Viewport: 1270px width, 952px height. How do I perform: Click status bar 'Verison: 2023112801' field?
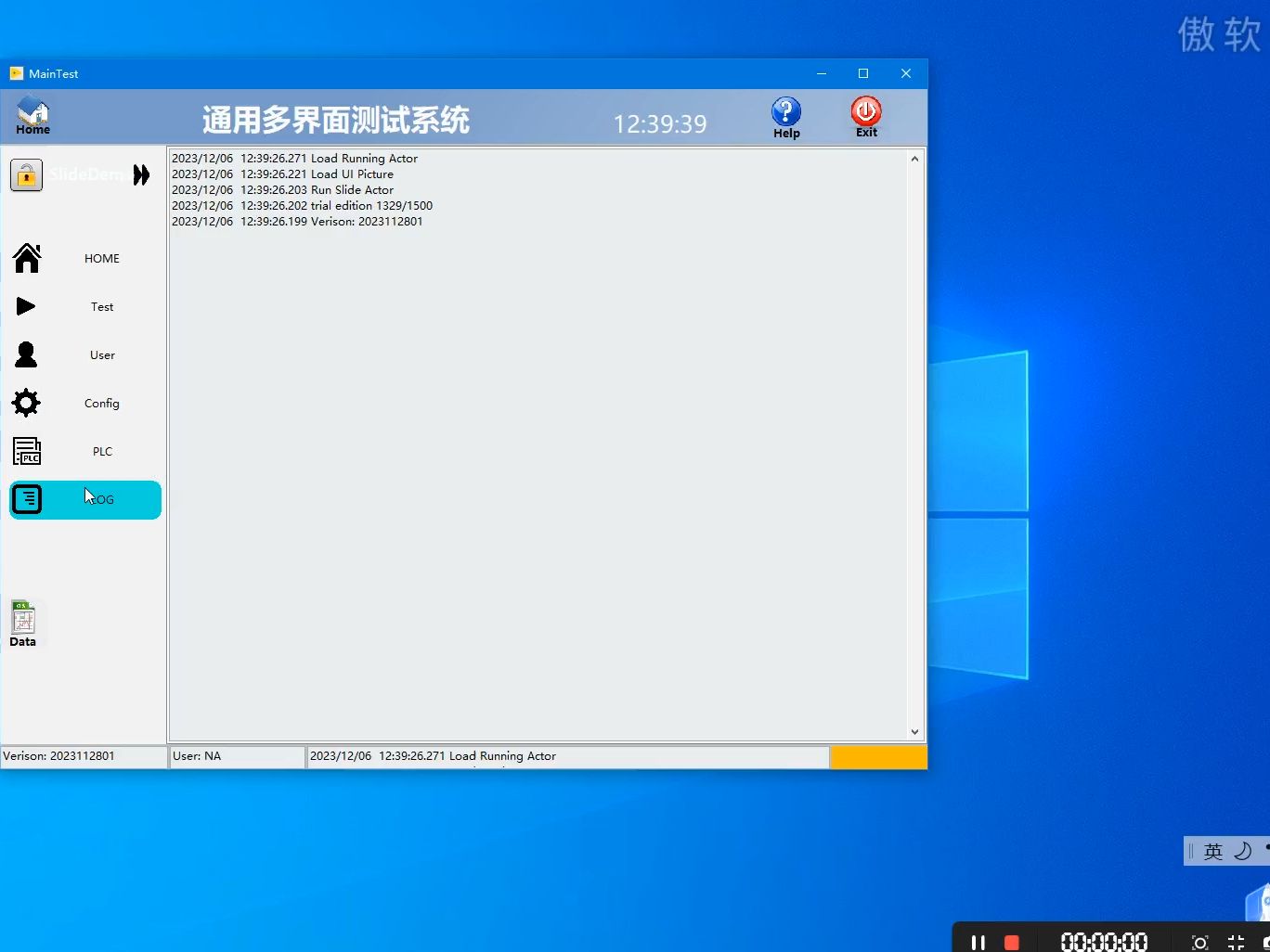tap(84, 756)
